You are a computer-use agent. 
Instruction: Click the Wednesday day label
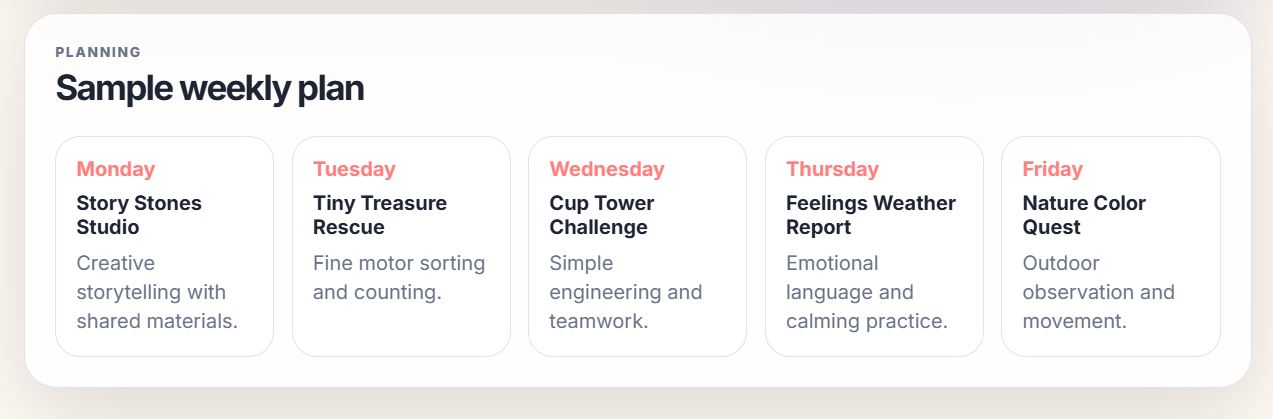(x=607, y=169)
